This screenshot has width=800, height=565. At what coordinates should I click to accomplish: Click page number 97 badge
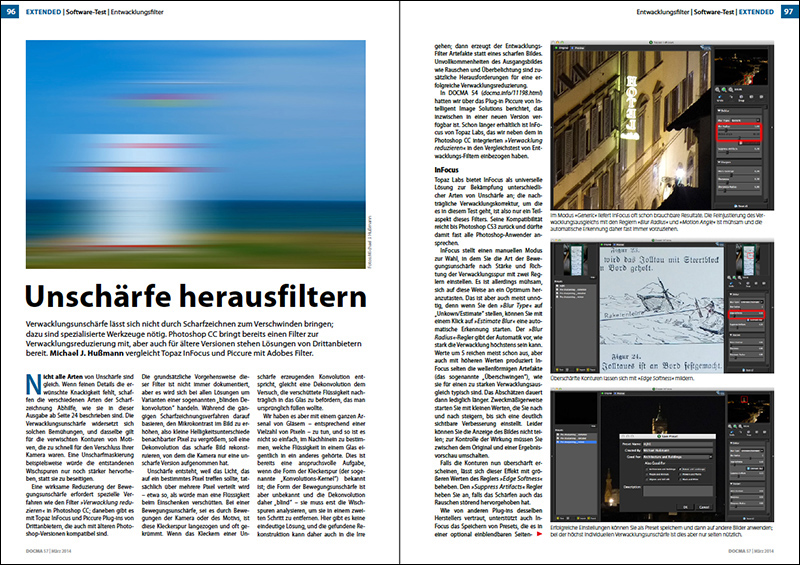tap(789, 11)
